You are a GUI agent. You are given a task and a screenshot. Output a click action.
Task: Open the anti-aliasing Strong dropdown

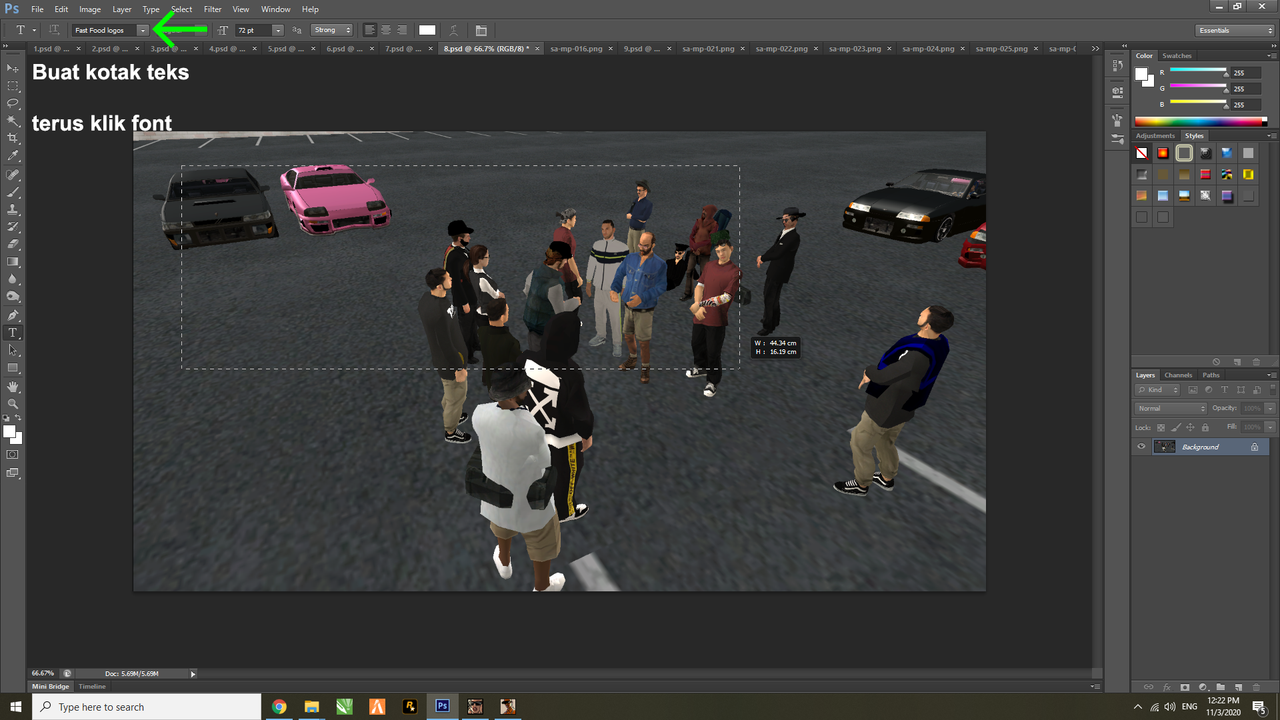pos(331,30)
